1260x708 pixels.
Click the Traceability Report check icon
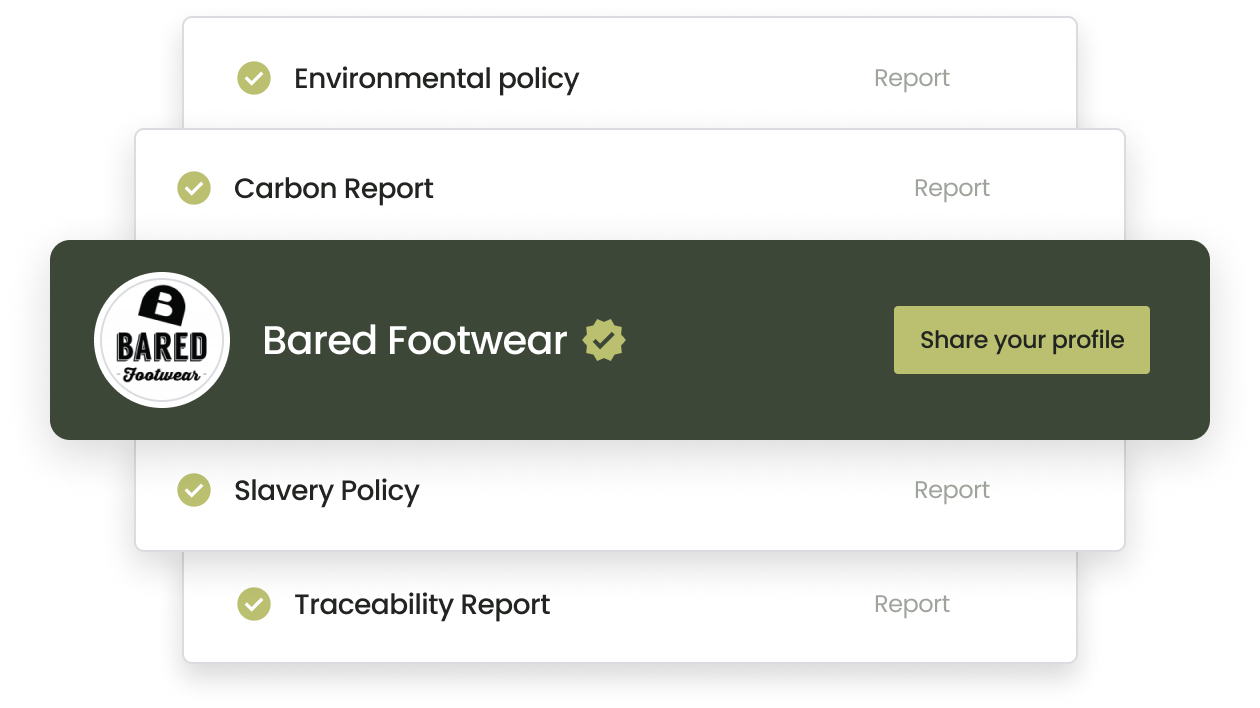pyautogui.click(x=254, y=604)
